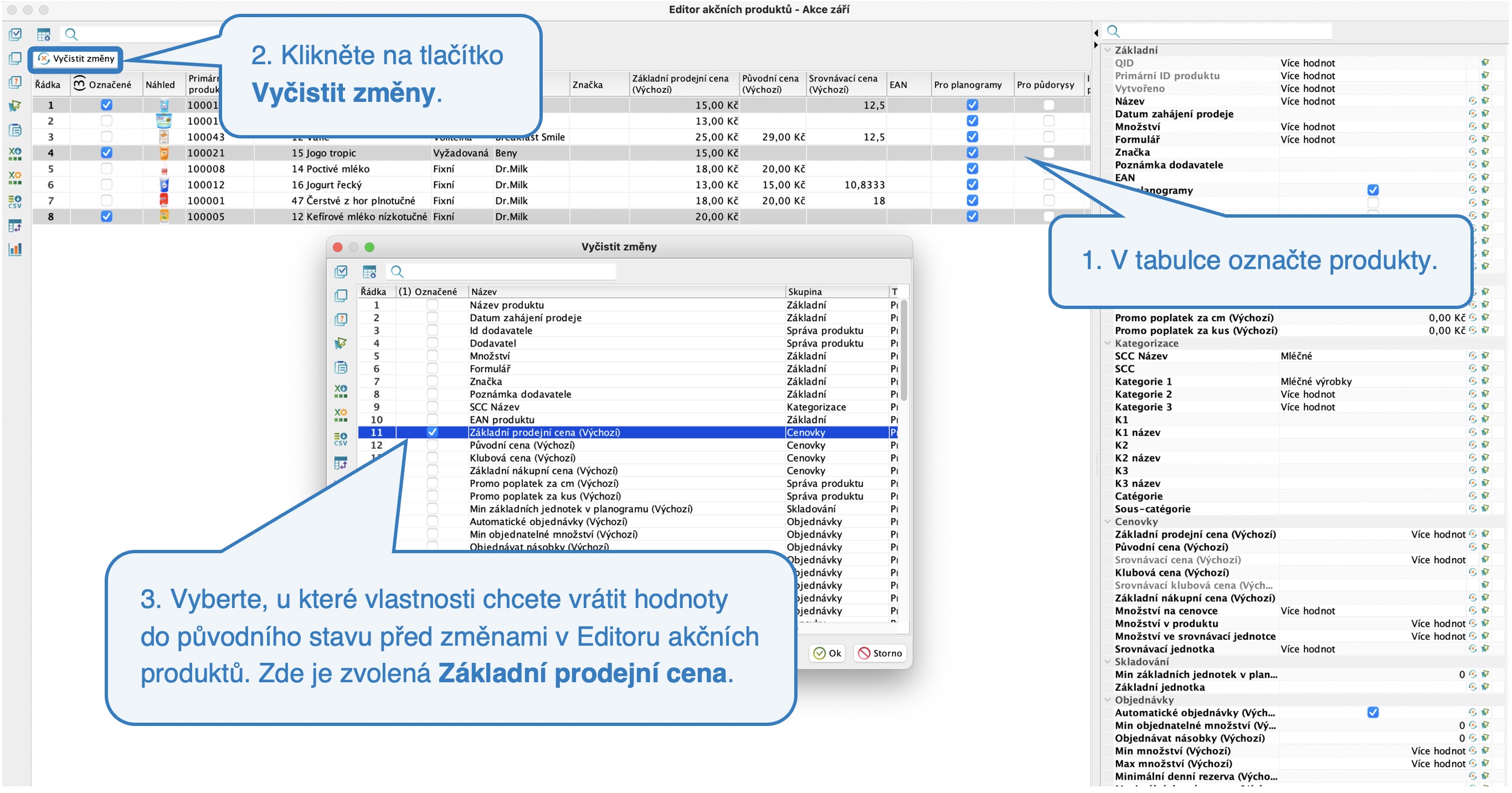
Task: Click Excel download icon in main editor sidebar
Action: (x=16, y=154)
